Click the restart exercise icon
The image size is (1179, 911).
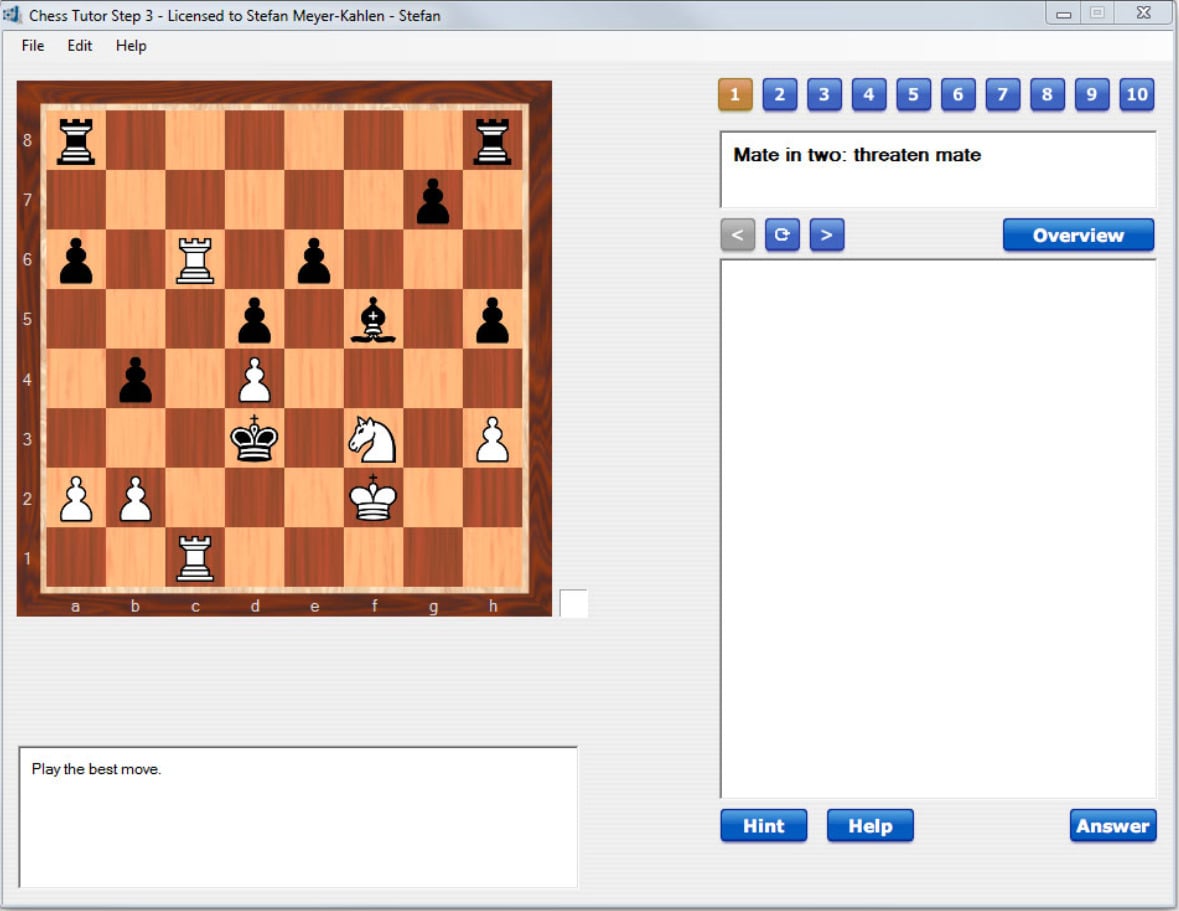pyautogui.click(x=782, y=235)
